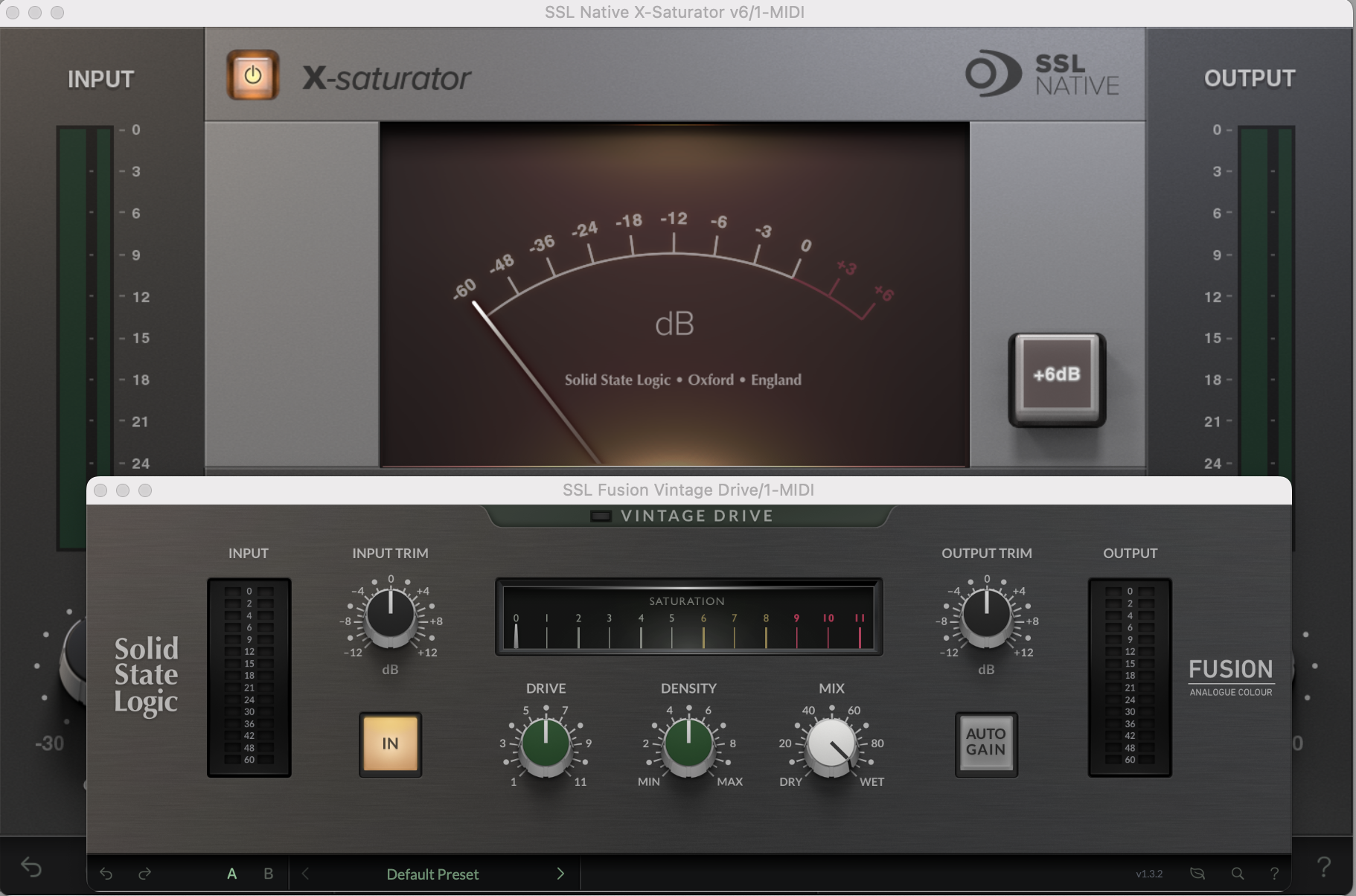Click the undo arrow in Vintage Drive footer
This screenshot has height=896, width=1356.
click(107, 874)
